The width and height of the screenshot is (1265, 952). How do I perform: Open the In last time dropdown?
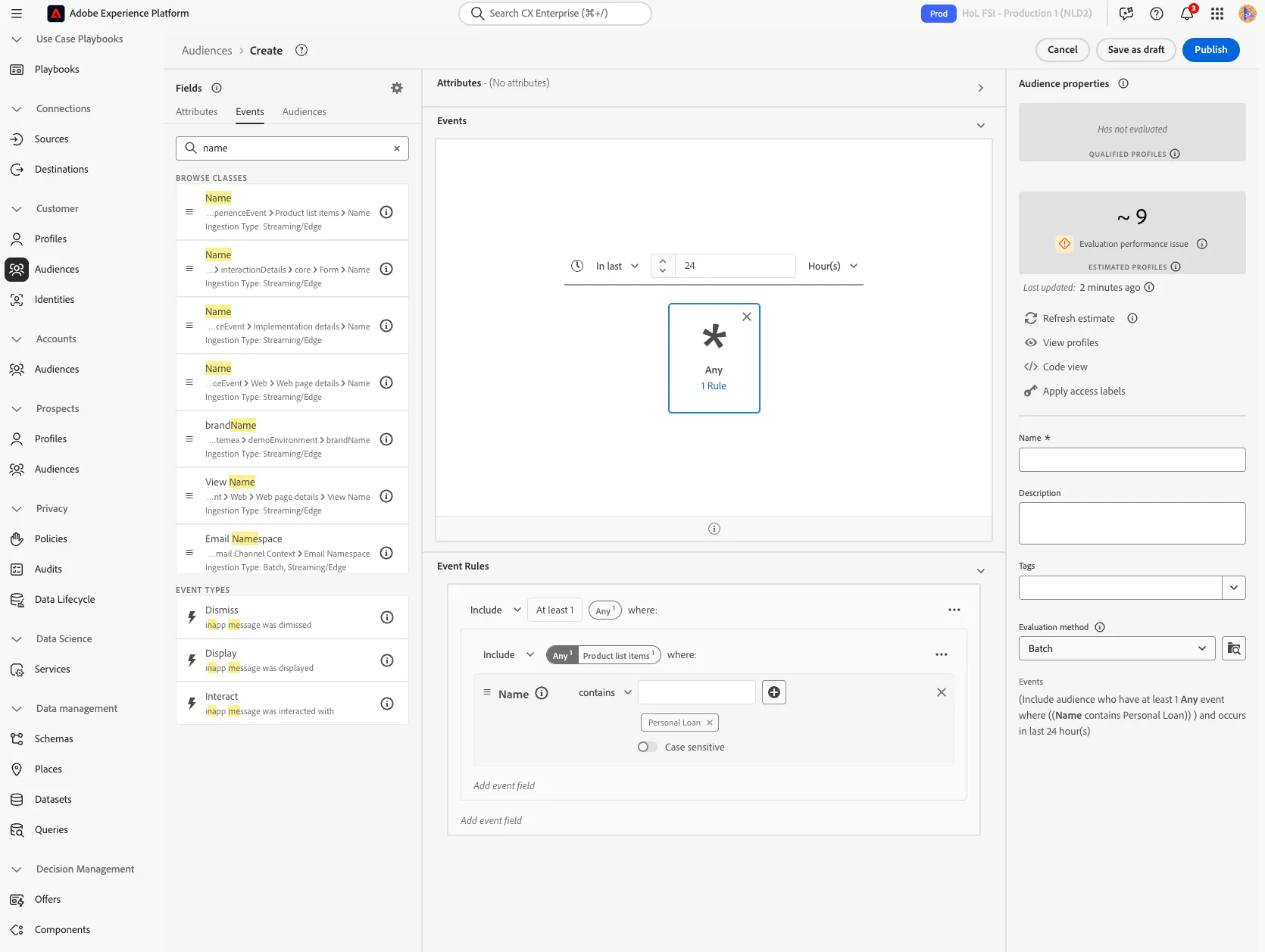point(617,266)
